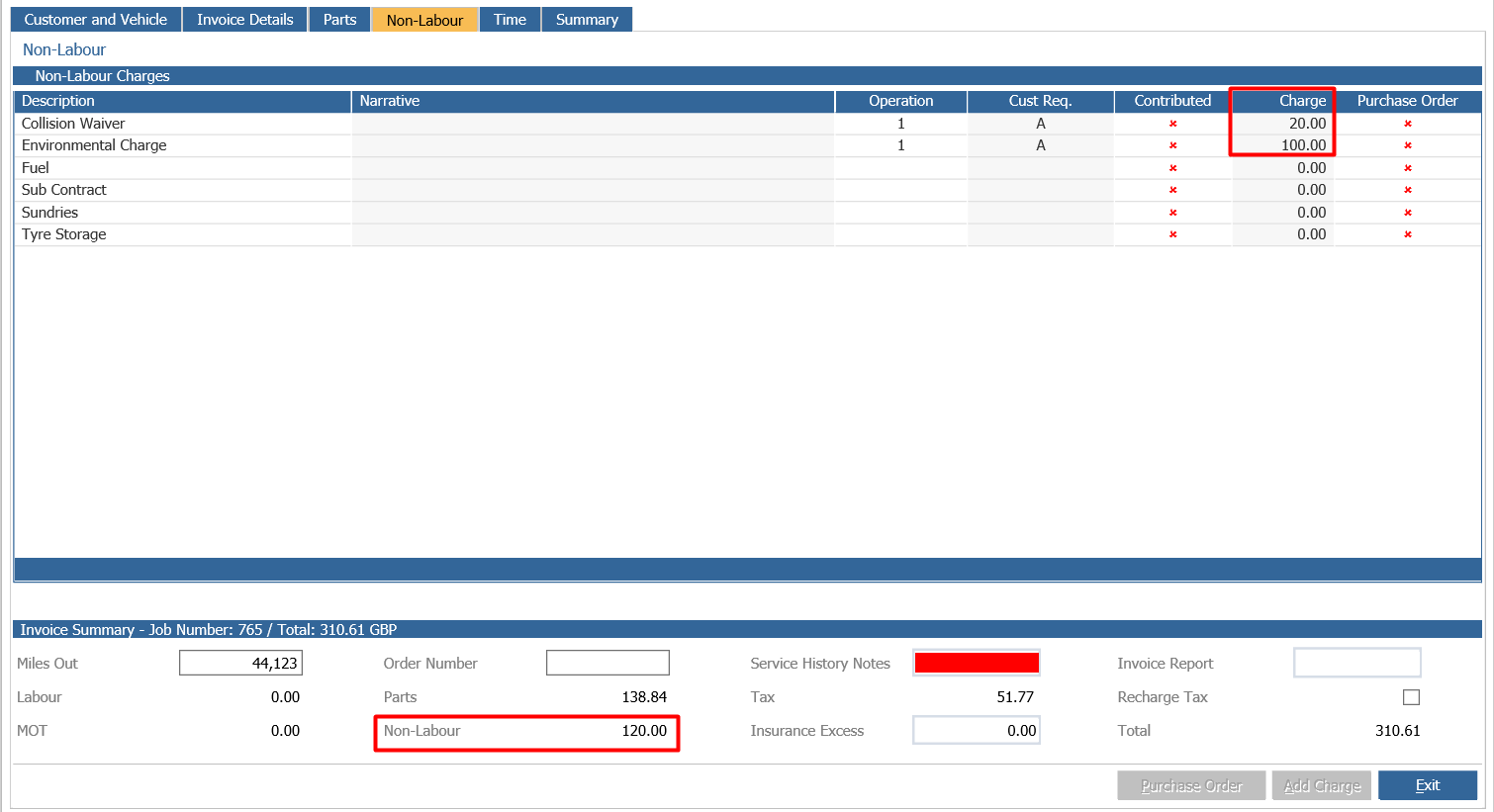The image size is (1494, 812).
Task: Click the Purchase Order column header
Action: 1407,101
